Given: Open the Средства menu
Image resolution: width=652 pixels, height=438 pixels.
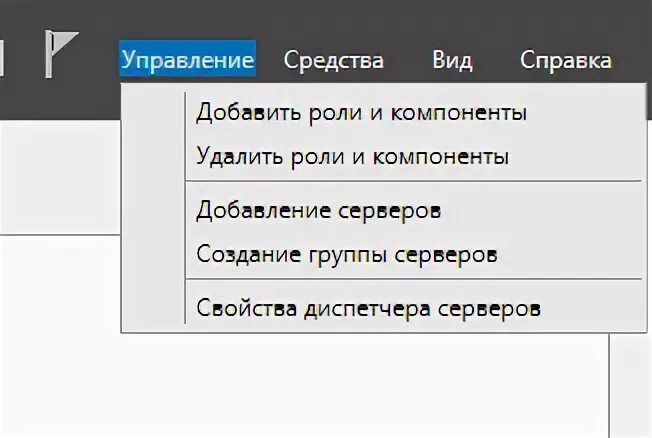Looking at the screenshot, I should 333,60.
